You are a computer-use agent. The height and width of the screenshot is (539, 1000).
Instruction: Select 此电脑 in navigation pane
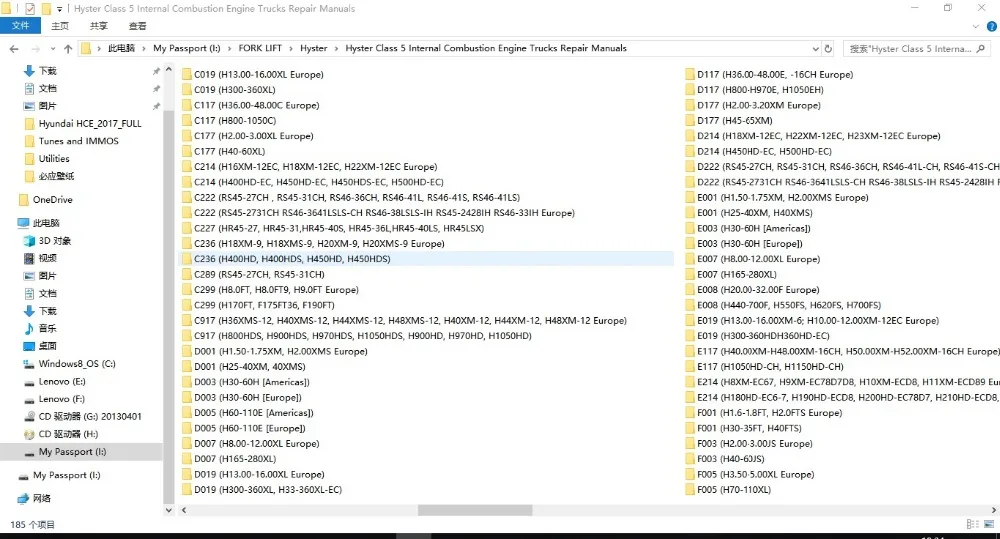pos(46,223)
